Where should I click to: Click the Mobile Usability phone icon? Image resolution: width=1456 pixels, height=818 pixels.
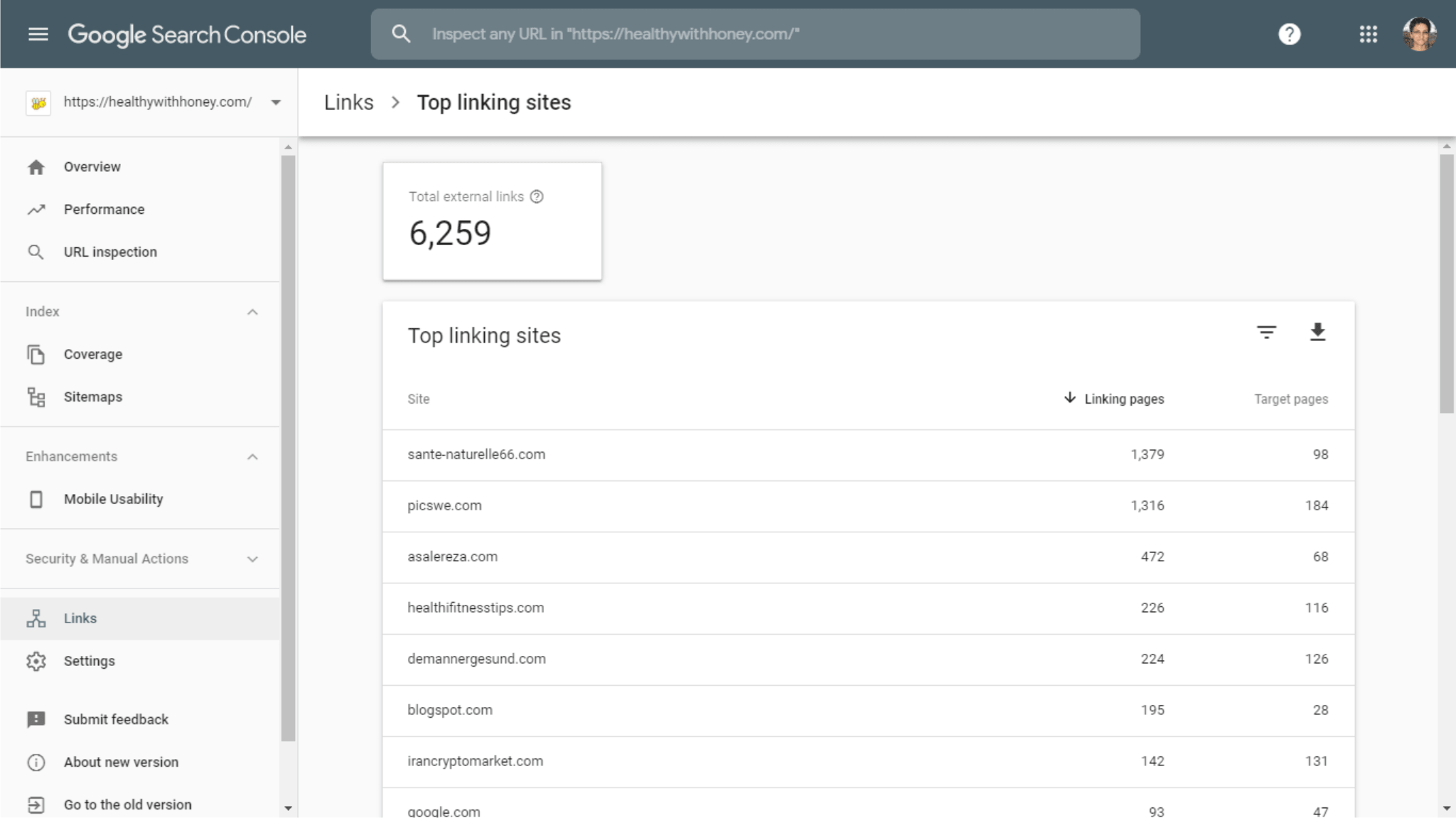coord(36,499)
